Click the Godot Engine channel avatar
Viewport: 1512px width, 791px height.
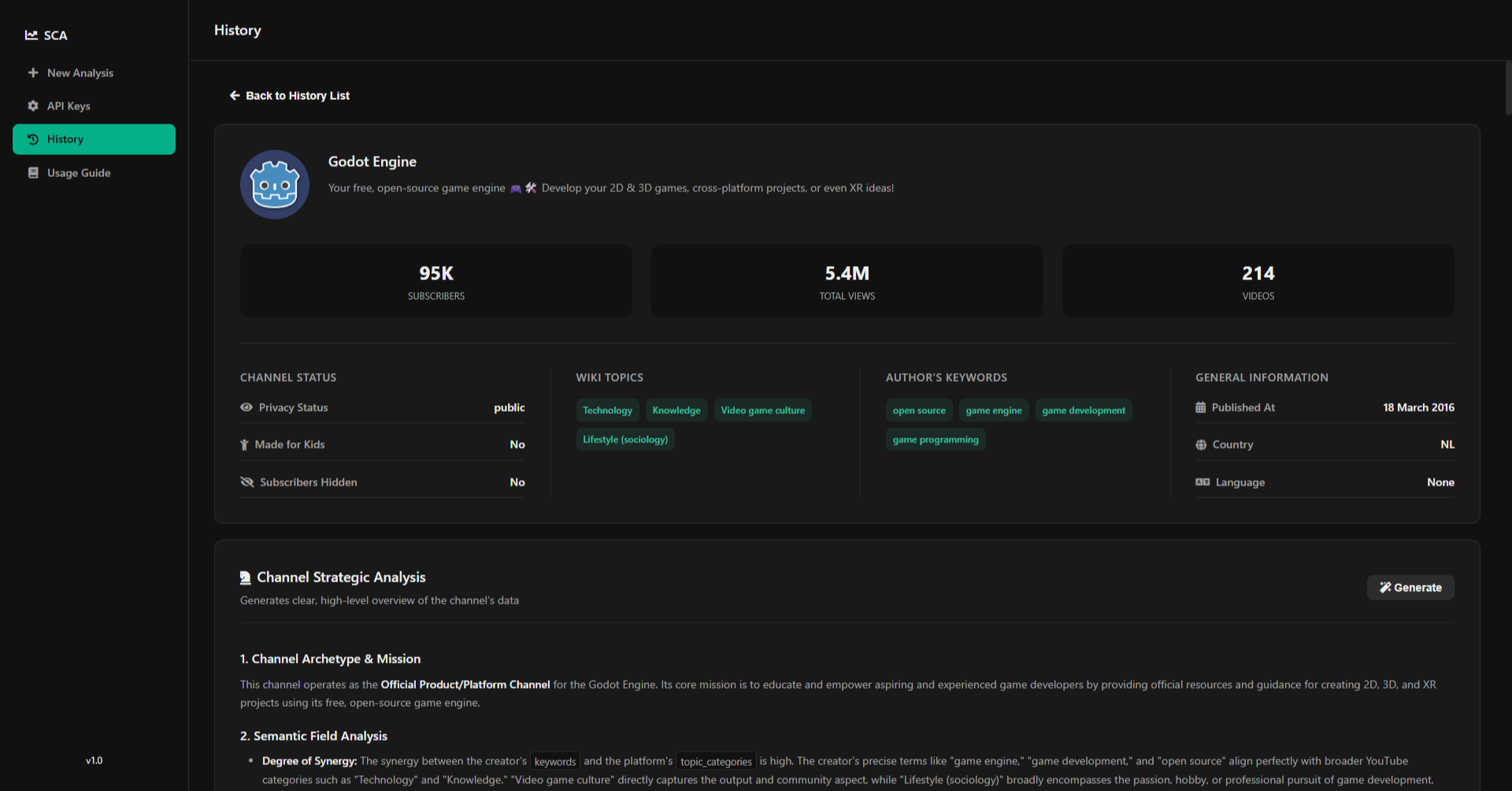275,185
